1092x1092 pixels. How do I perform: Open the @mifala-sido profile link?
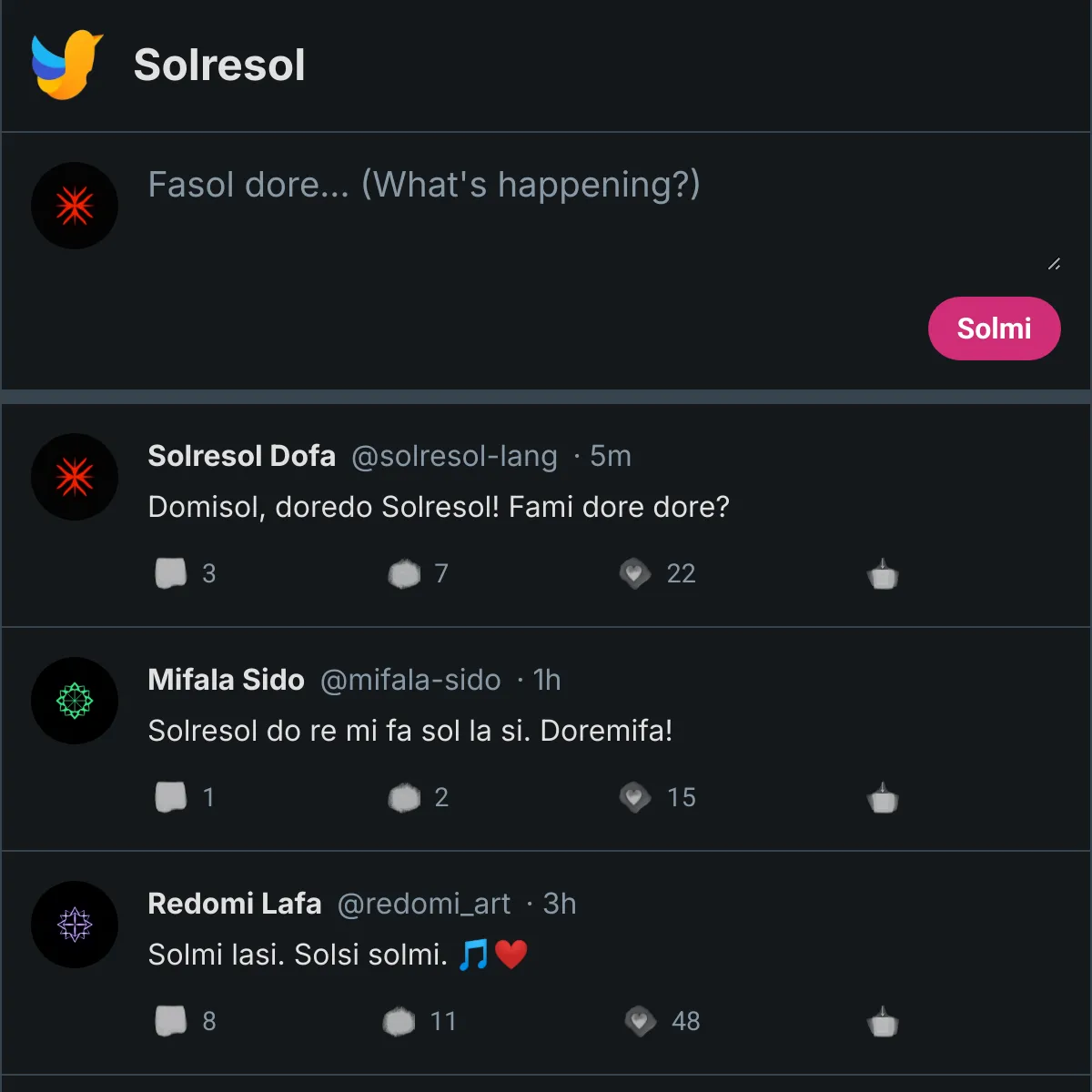tap(409, 681)
